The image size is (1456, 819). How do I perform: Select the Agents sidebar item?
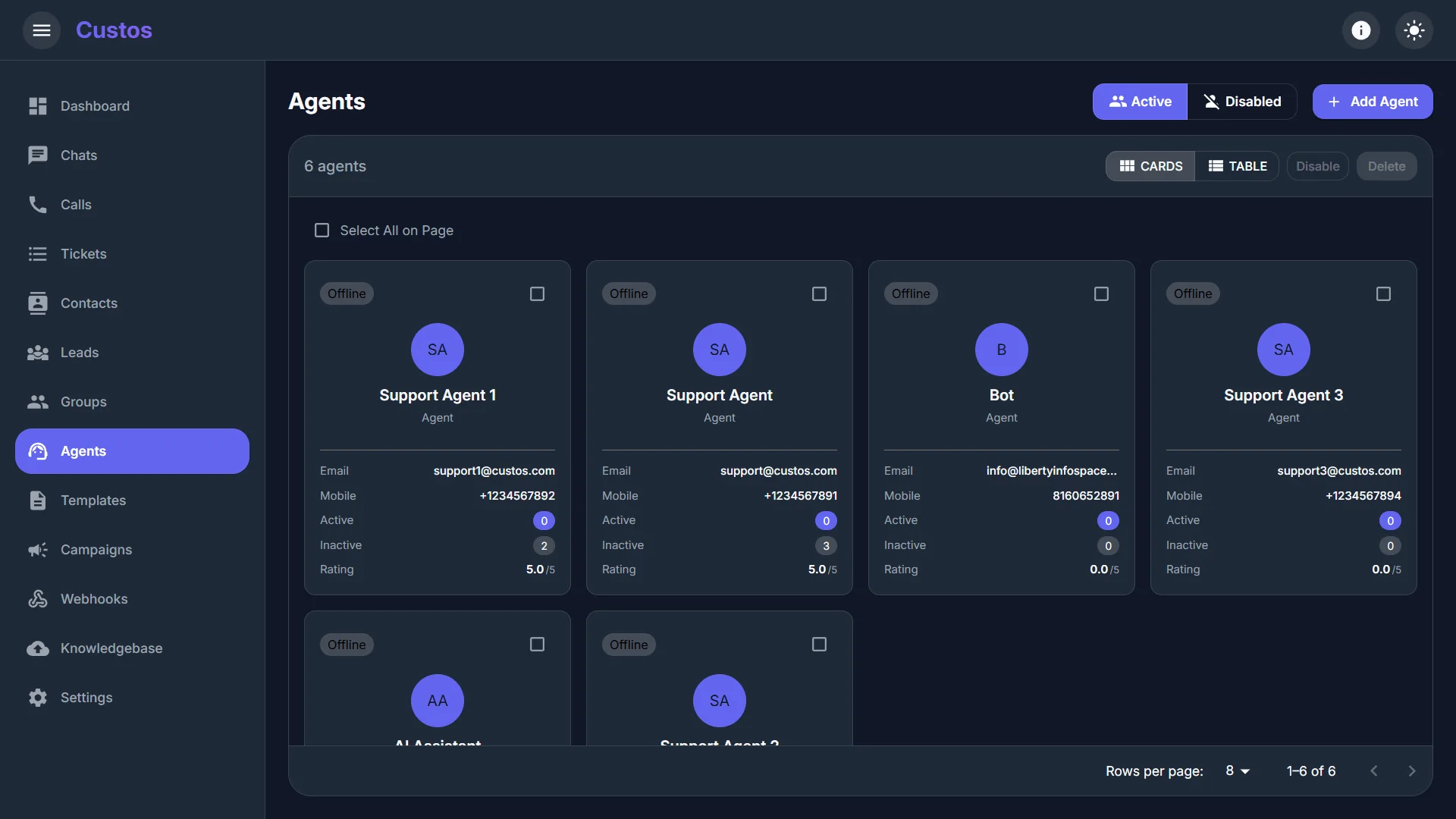click(132, 451)
